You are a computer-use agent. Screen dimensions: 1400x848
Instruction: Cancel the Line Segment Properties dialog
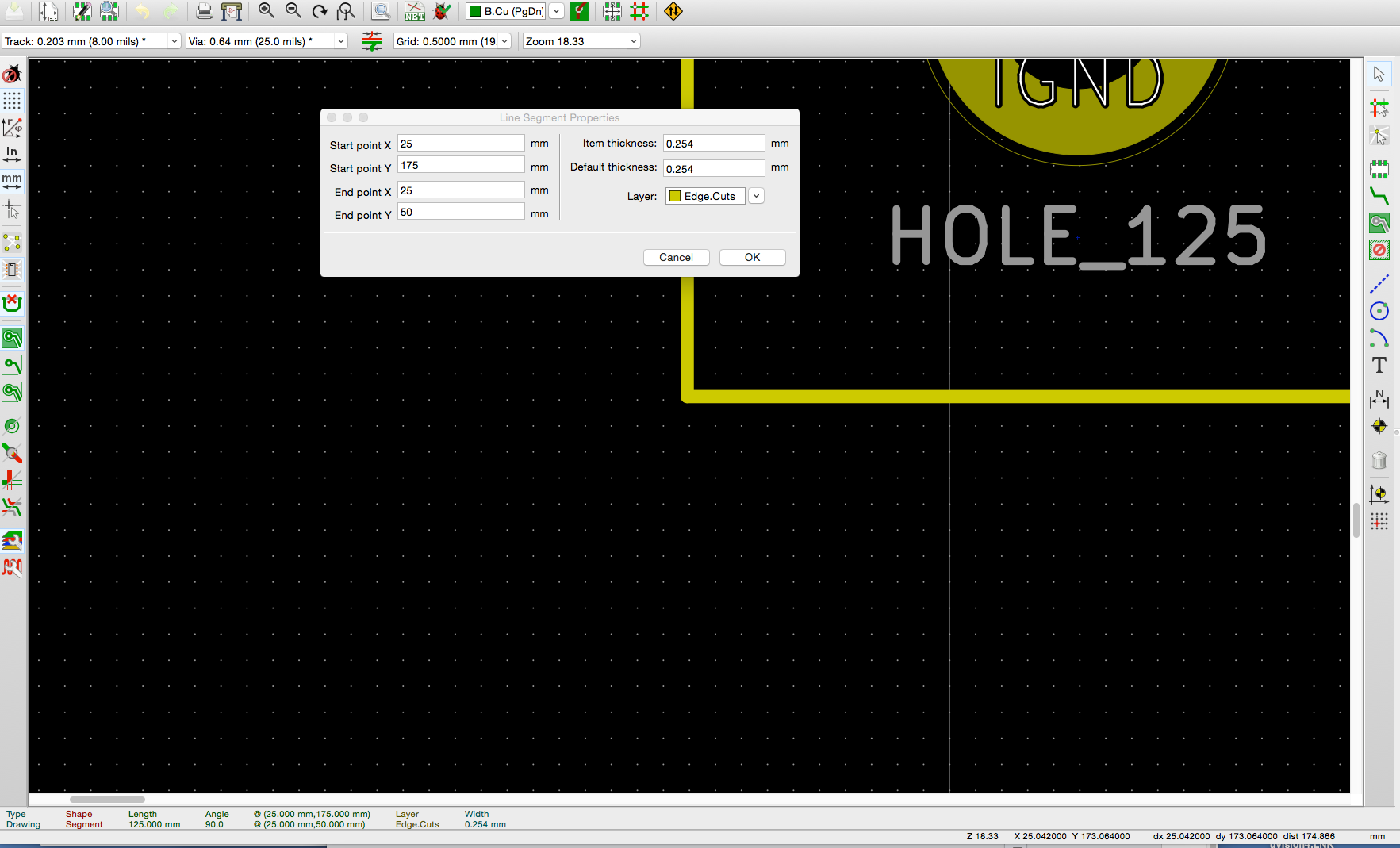[x=676, y=257]
